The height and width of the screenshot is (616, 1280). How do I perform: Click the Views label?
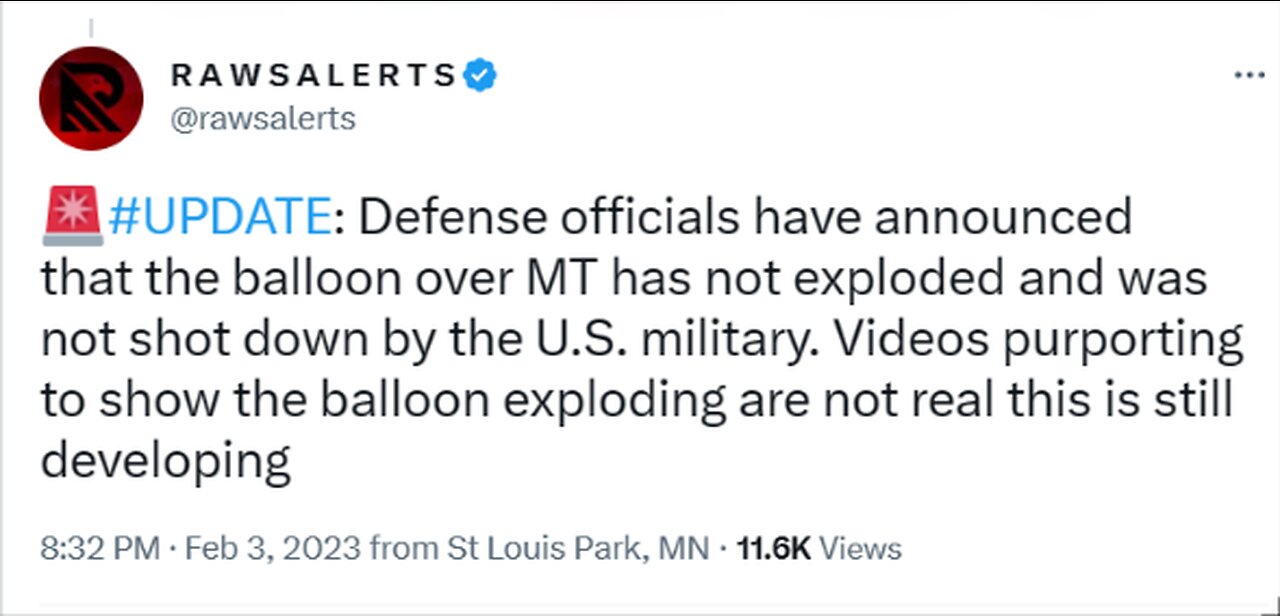click(859, 548)
